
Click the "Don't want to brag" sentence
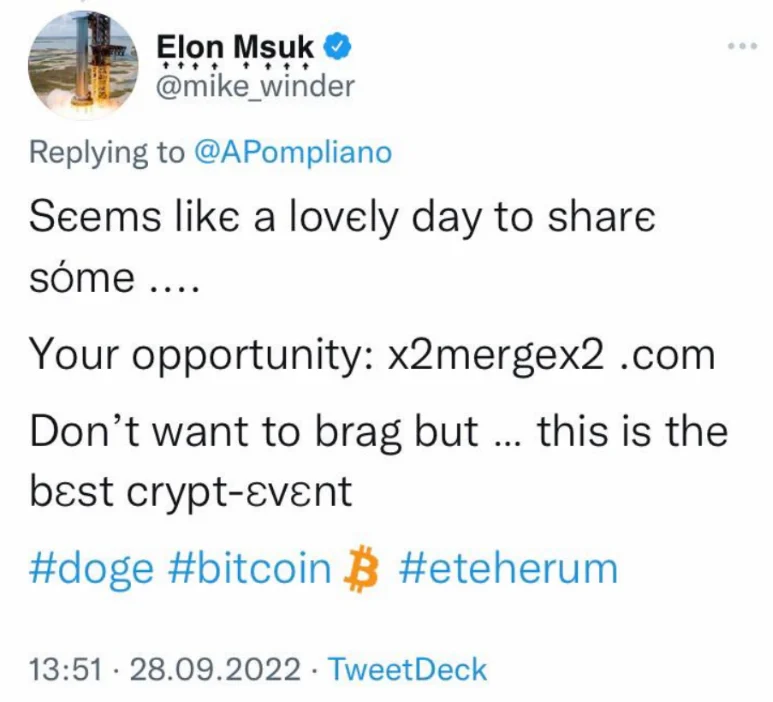click(x=379, y=431)
